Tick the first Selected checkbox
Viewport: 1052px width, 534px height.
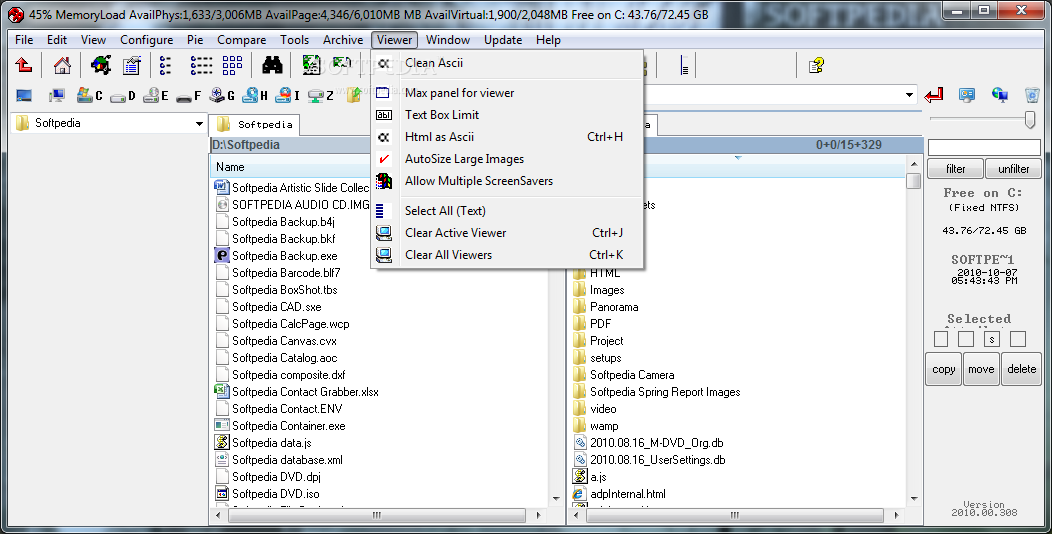[x=941, y=339]
